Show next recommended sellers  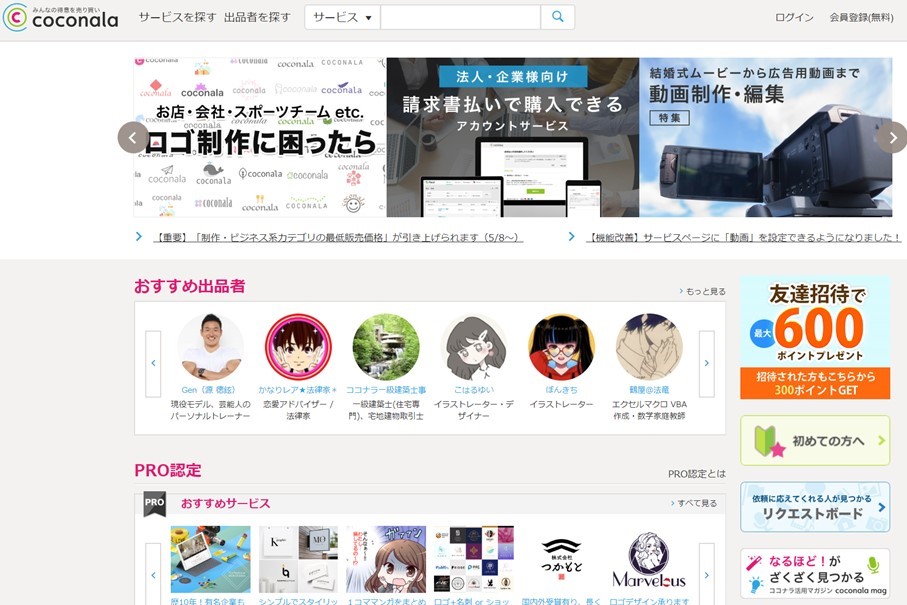[x=706, y=363]
